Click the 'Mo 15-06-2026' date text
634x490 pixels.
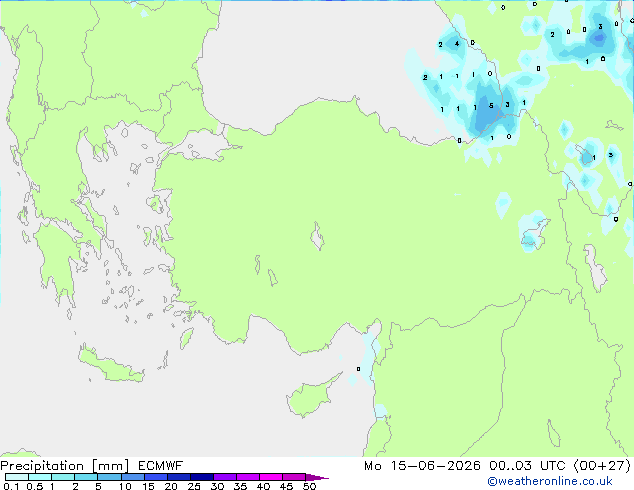click(x=422, y=466)
